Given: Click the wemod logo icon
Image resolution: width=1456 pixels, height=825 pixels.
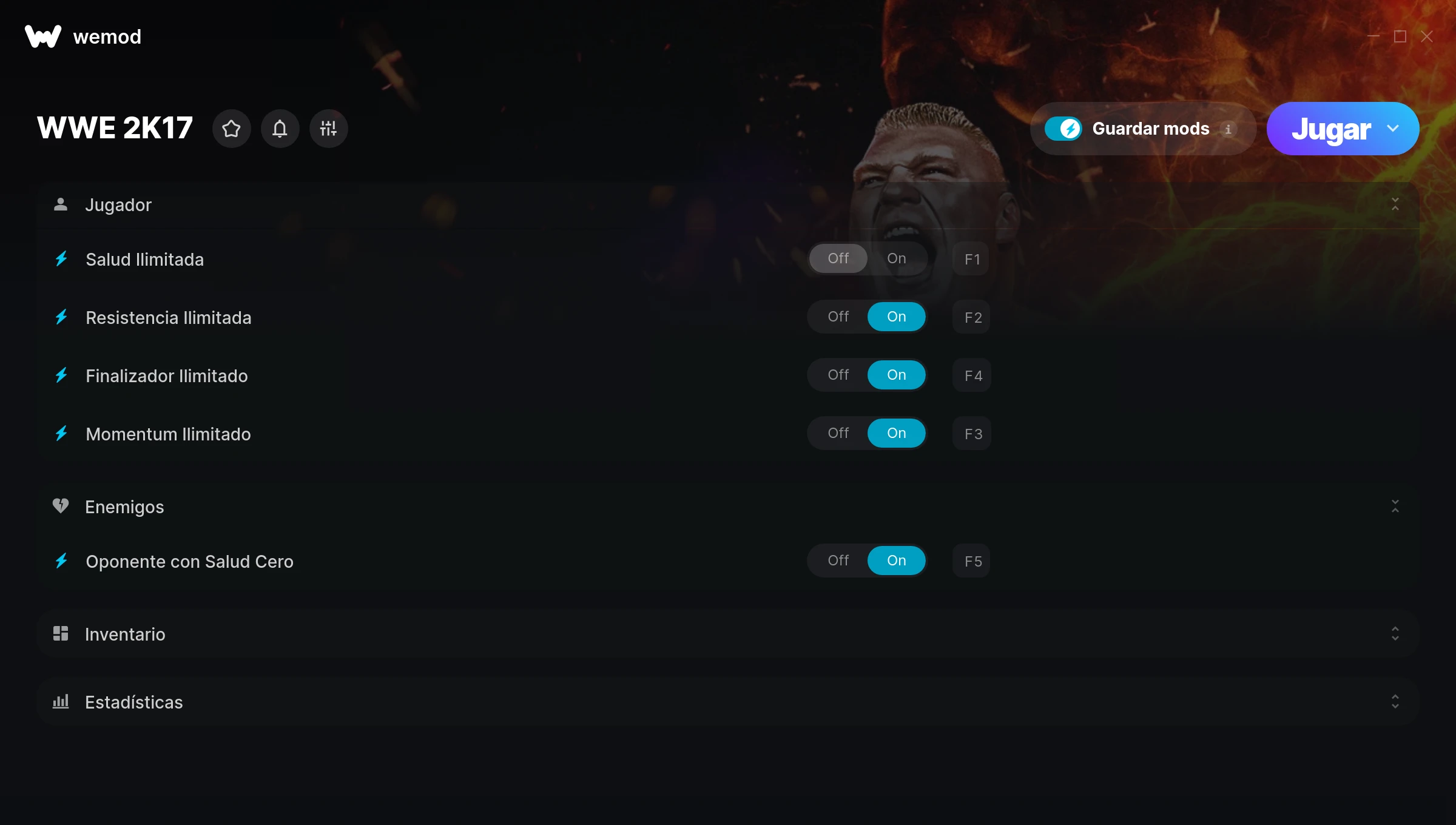Looking at the screenshot, I should 43,36.
